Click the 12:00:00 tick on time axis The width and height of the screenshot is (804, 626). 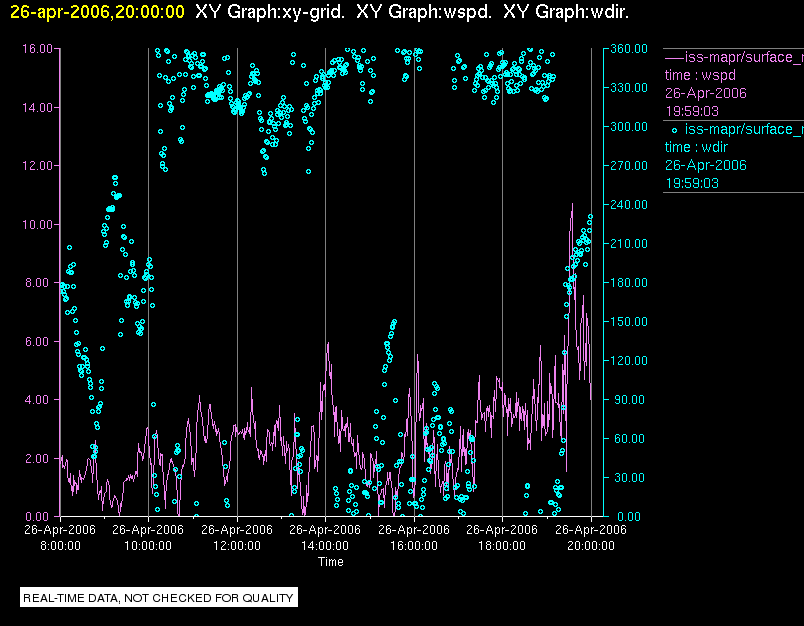[237, 546]
